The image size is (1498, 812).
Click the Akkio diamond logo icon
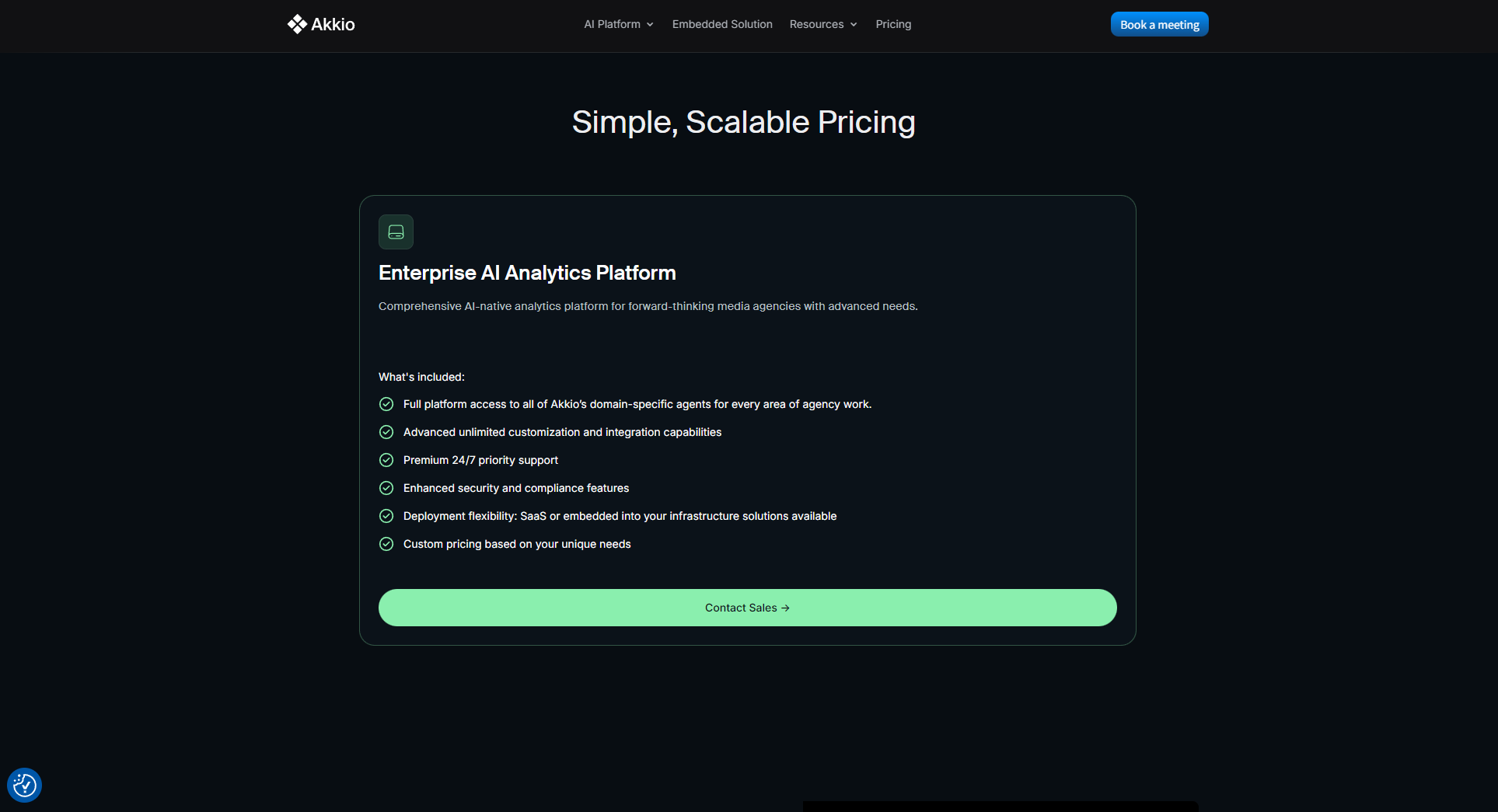click(x=297, y=24)
